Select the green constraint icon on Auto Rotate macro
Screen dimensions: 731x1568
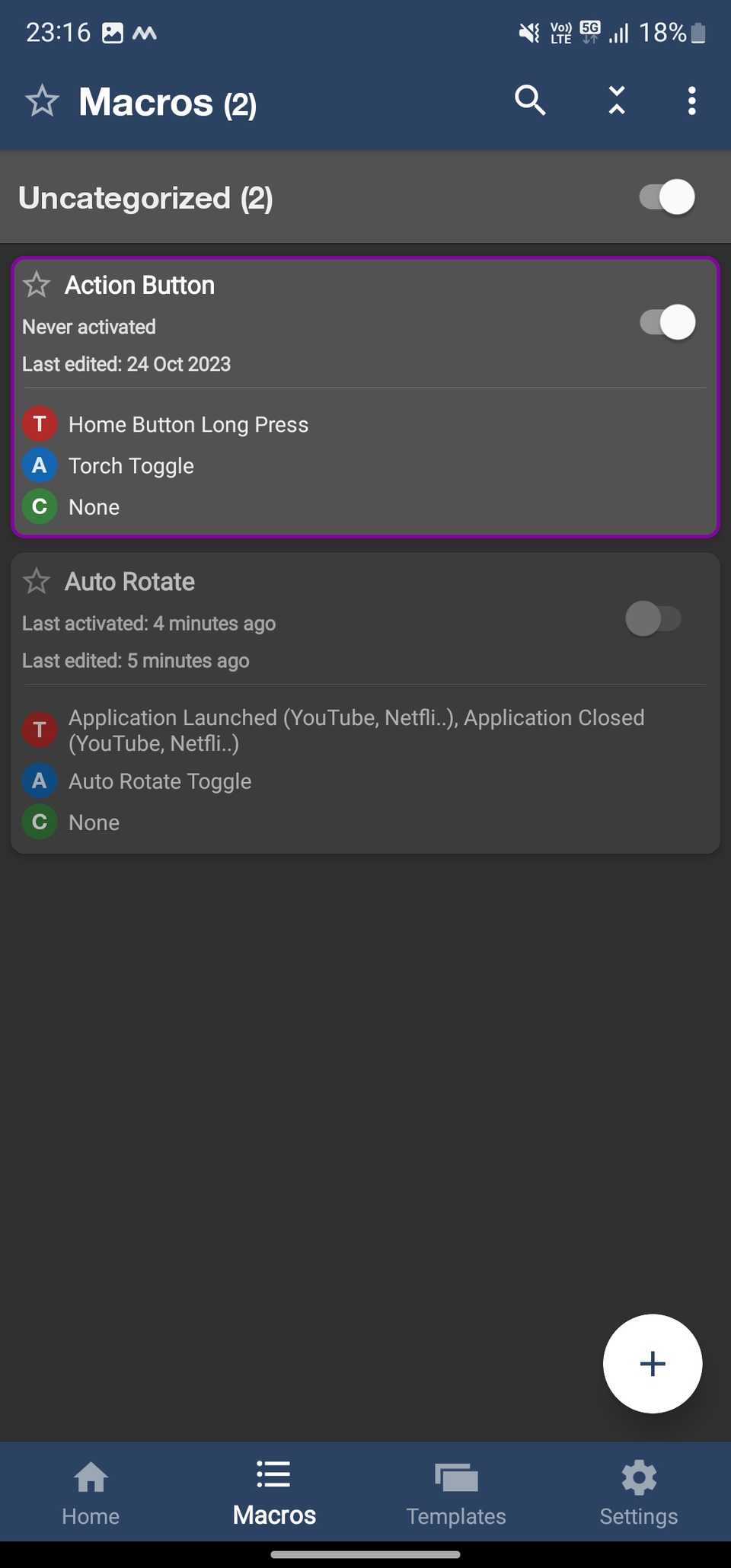[40, 822]
